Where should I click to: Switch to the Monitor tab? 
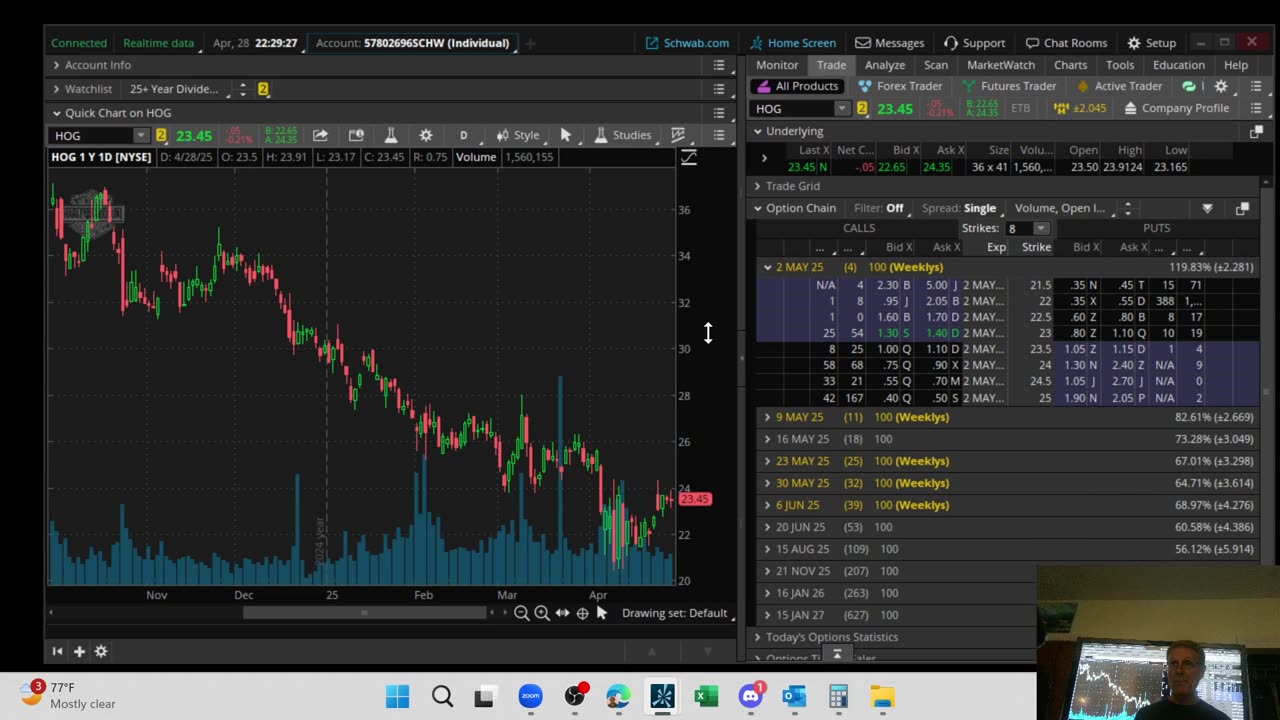[777, 65]
